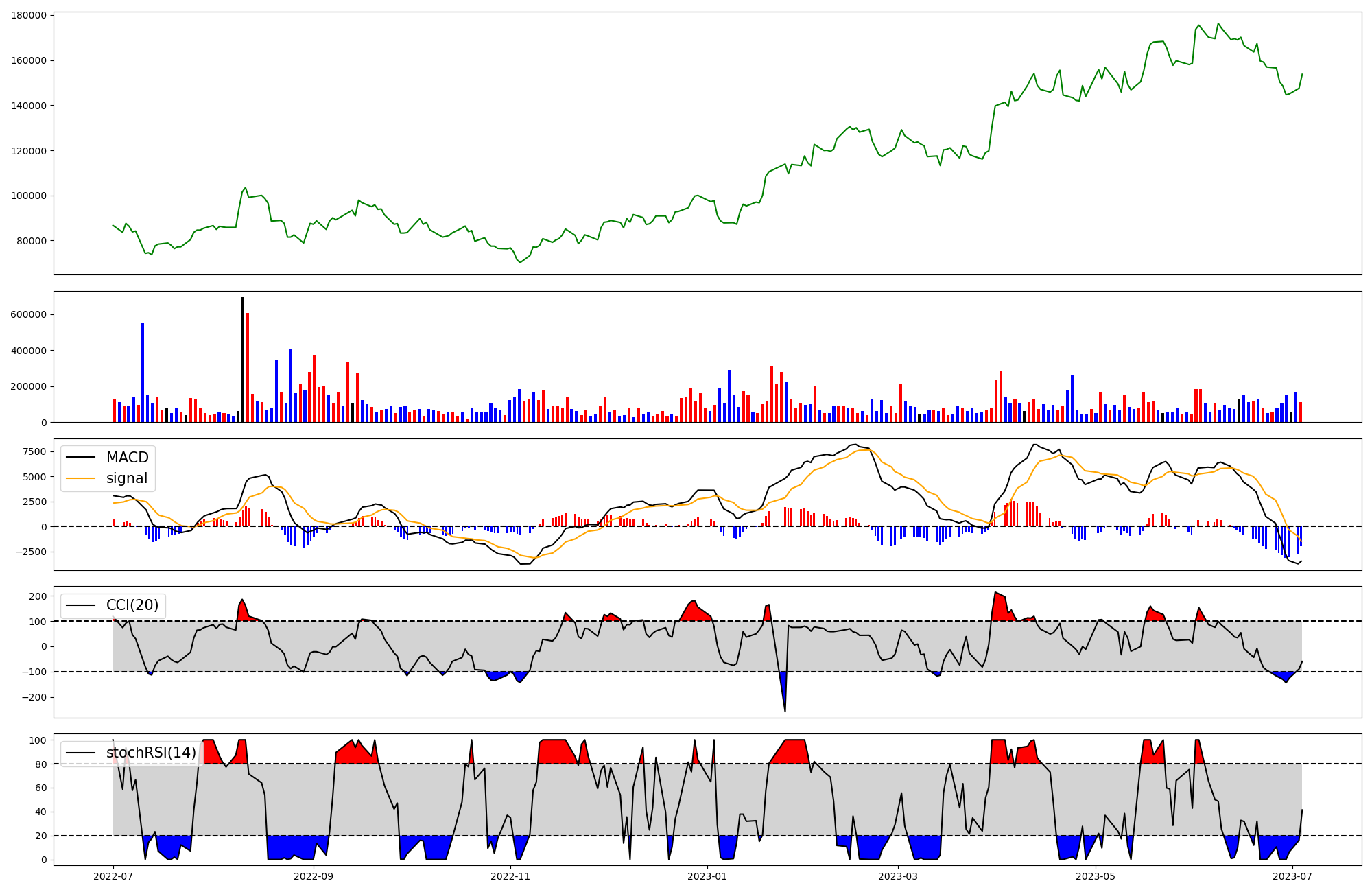
Task: Click the 7500 MACD axis label
Action: tap(35, 451)
